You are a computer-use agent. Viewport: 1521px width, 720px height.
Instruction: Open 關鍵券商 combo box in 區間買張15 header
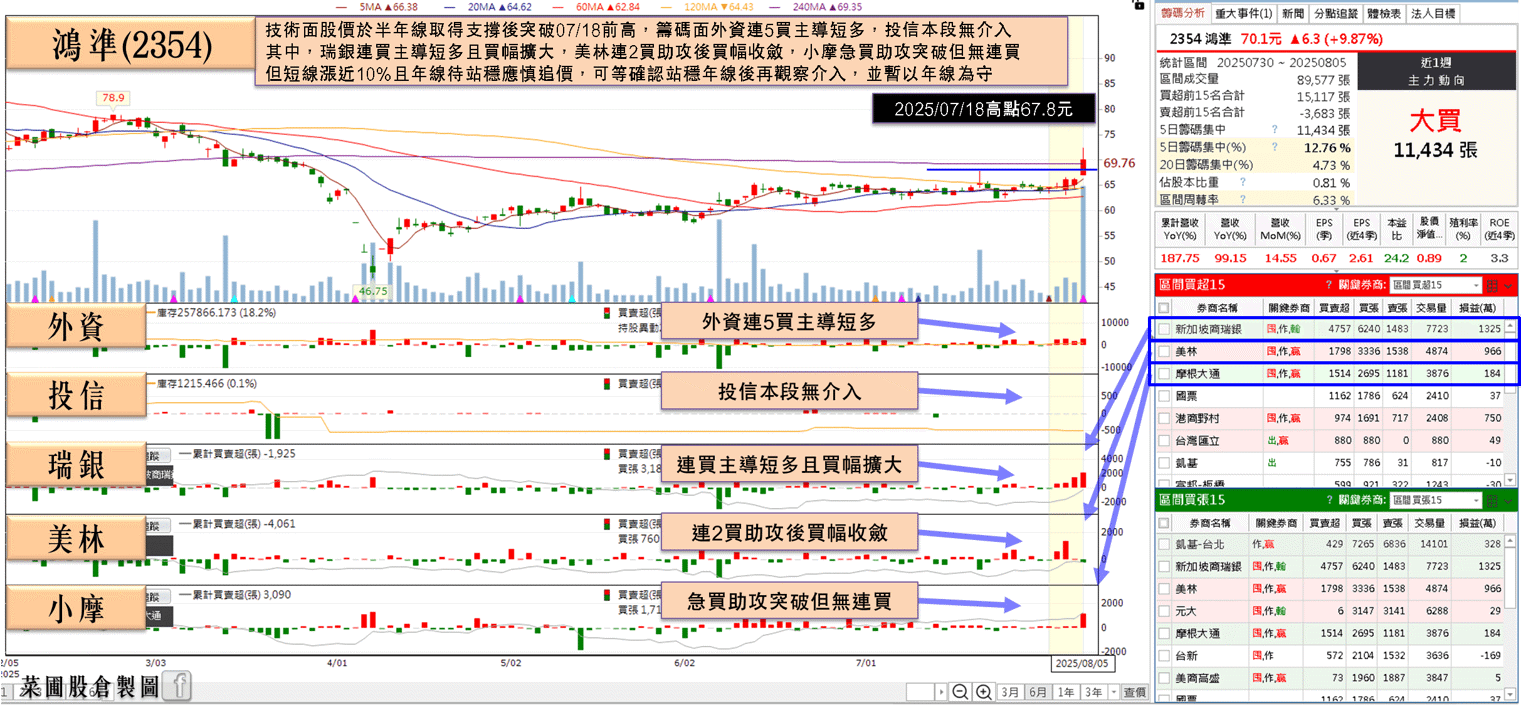1434,499
